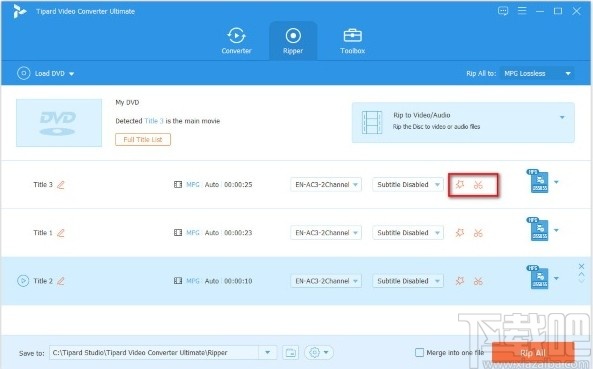Open Subtitle Disabled dropdown for Title 3
The width and height of the screenshot is (593, 369).
[408, 184]
